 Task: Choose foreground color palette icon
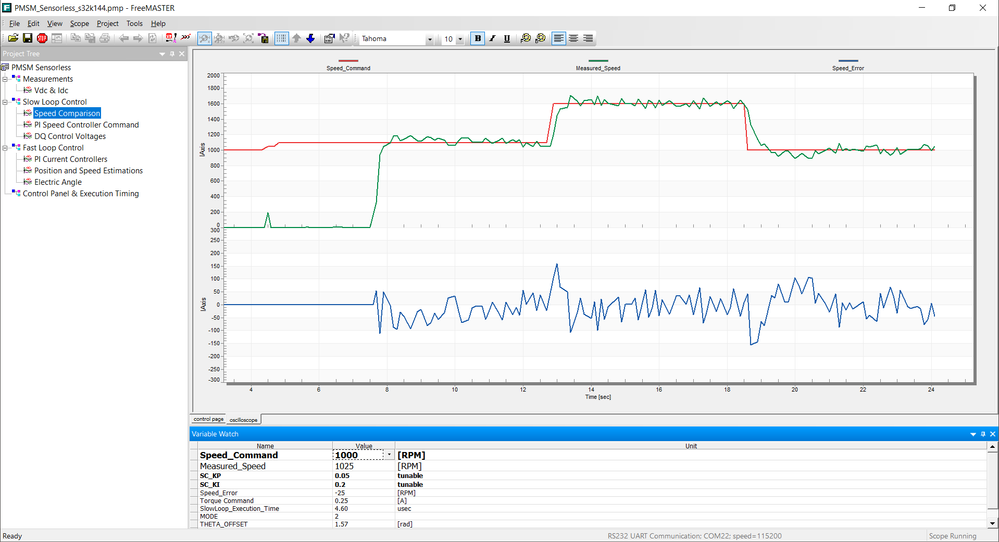[x=526, y=38]
